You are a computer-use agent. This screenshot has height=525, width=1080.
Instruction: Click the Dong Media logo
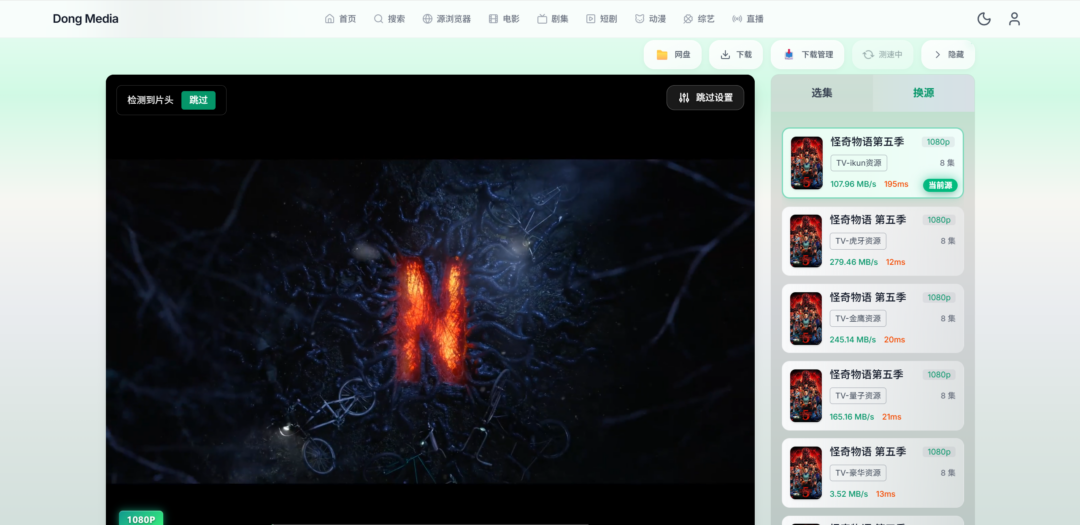85,19
